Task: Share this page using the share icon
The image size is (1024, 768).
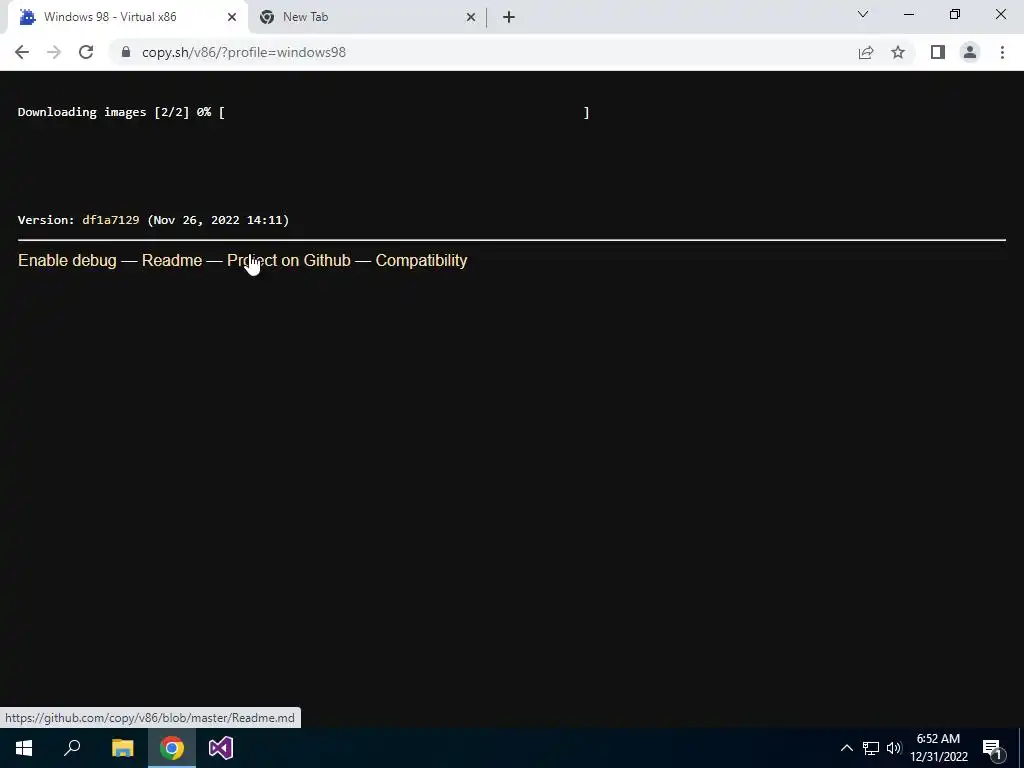Action: [x=866, y=52]
